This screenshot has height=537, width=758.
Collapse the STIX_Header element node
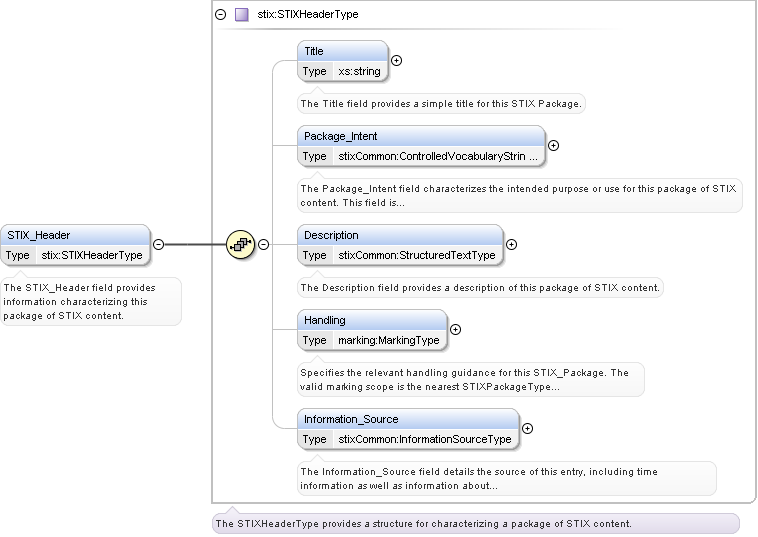(158, 244)
